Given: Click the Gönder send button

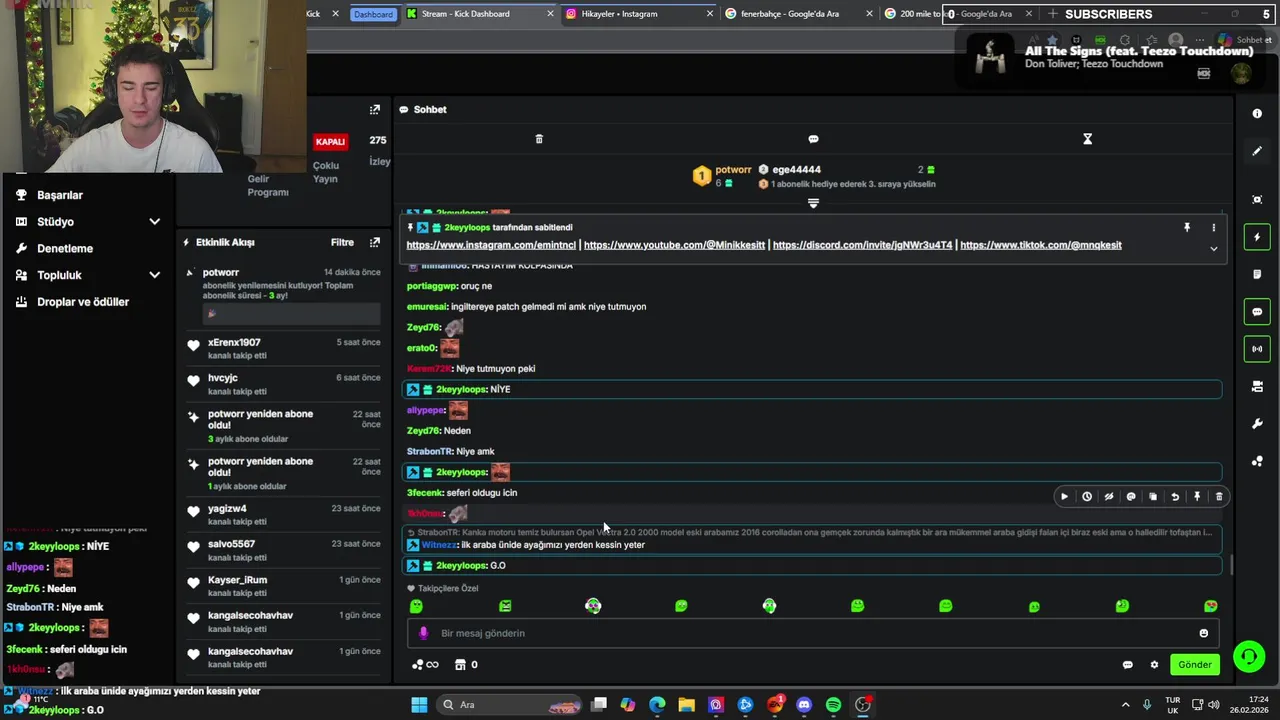Looking at the screenshot, I should tap(1194, 665).
